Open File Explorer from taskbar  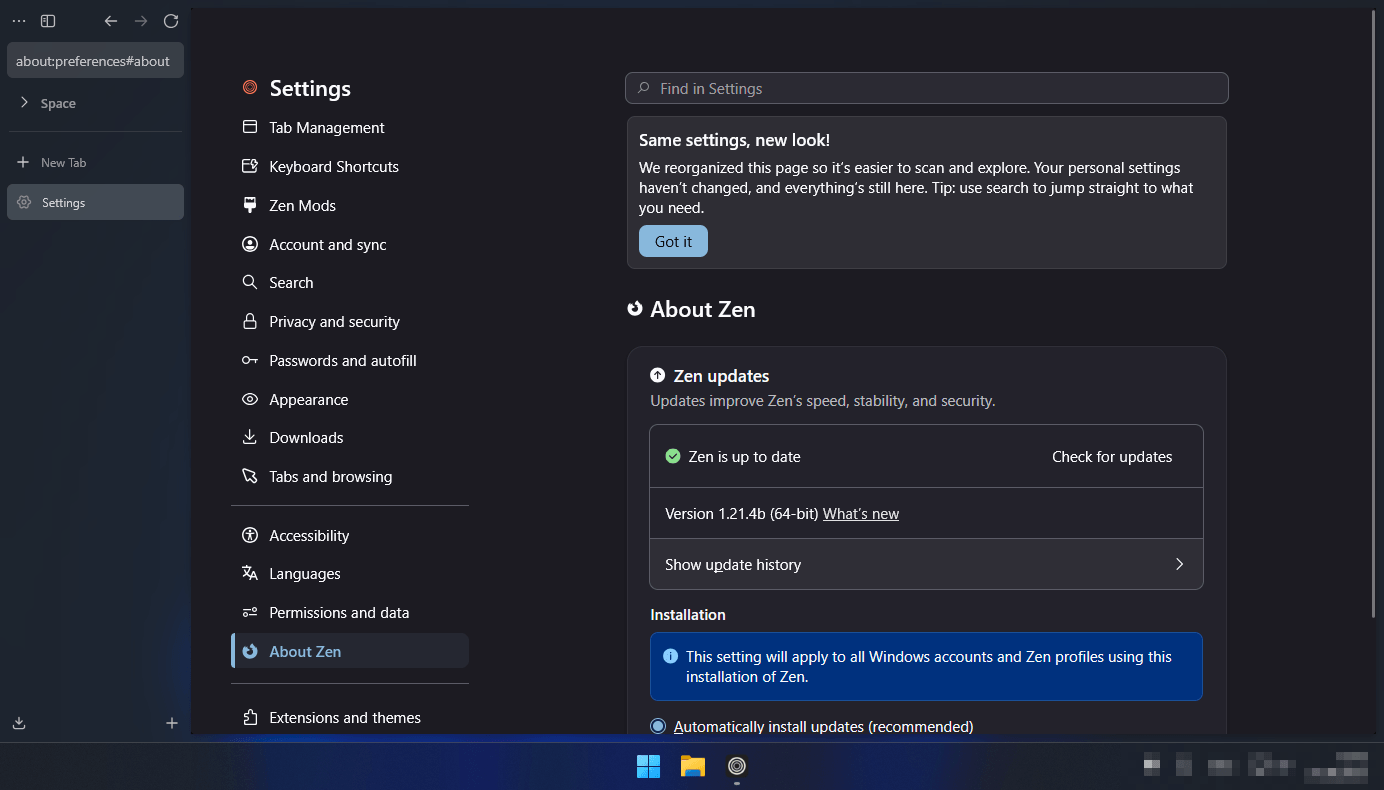coord(692,766)
